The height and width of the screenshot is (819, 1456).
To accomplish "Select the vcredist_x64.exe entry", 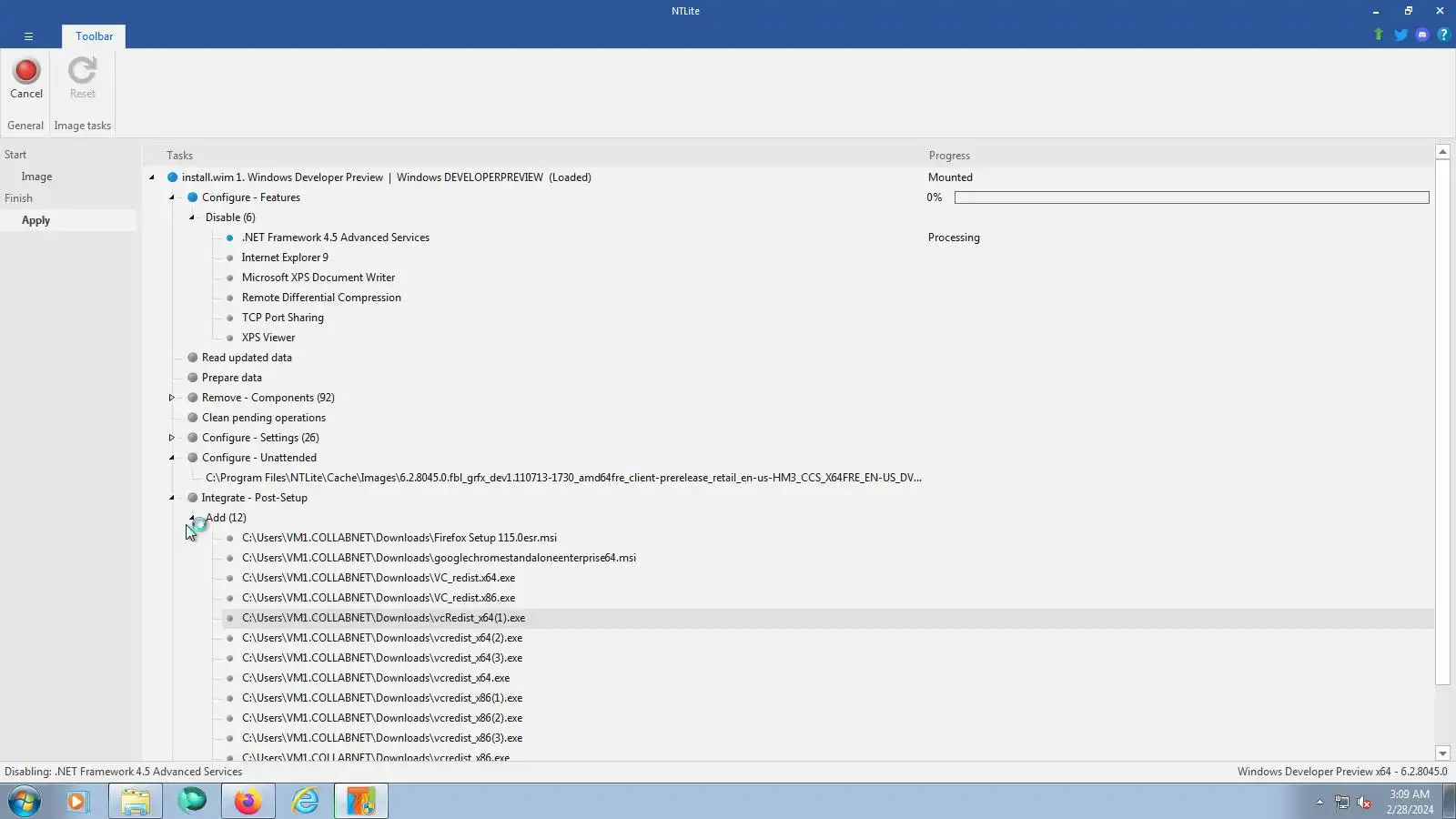I will coord(376,678).
